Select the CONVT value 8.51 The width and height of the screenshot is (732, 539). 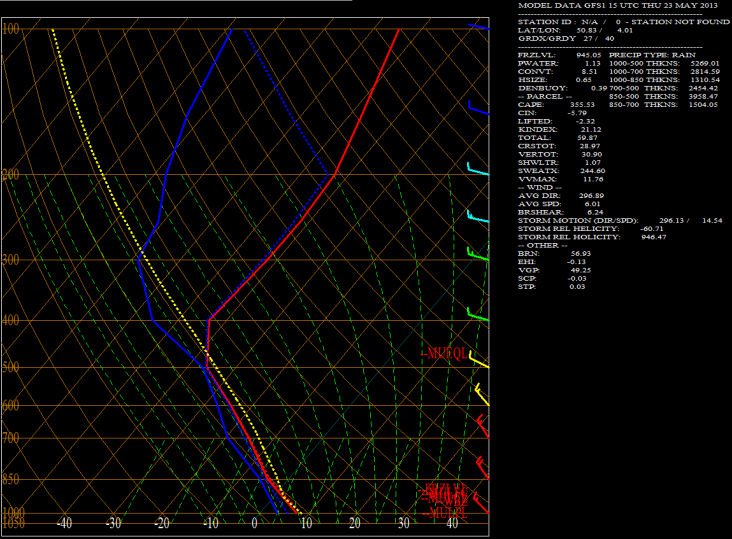click(589, 72)
